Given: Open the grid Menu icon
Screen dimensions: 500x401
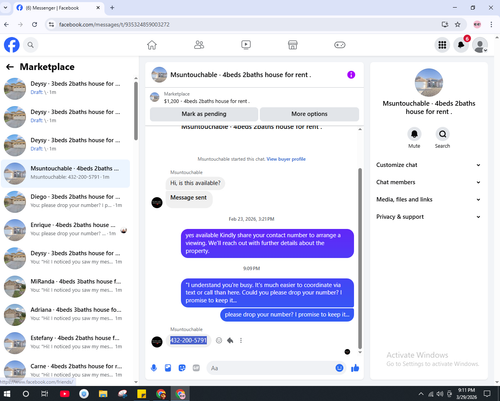Looking at the screenshot, I should [x=442, y=45].
